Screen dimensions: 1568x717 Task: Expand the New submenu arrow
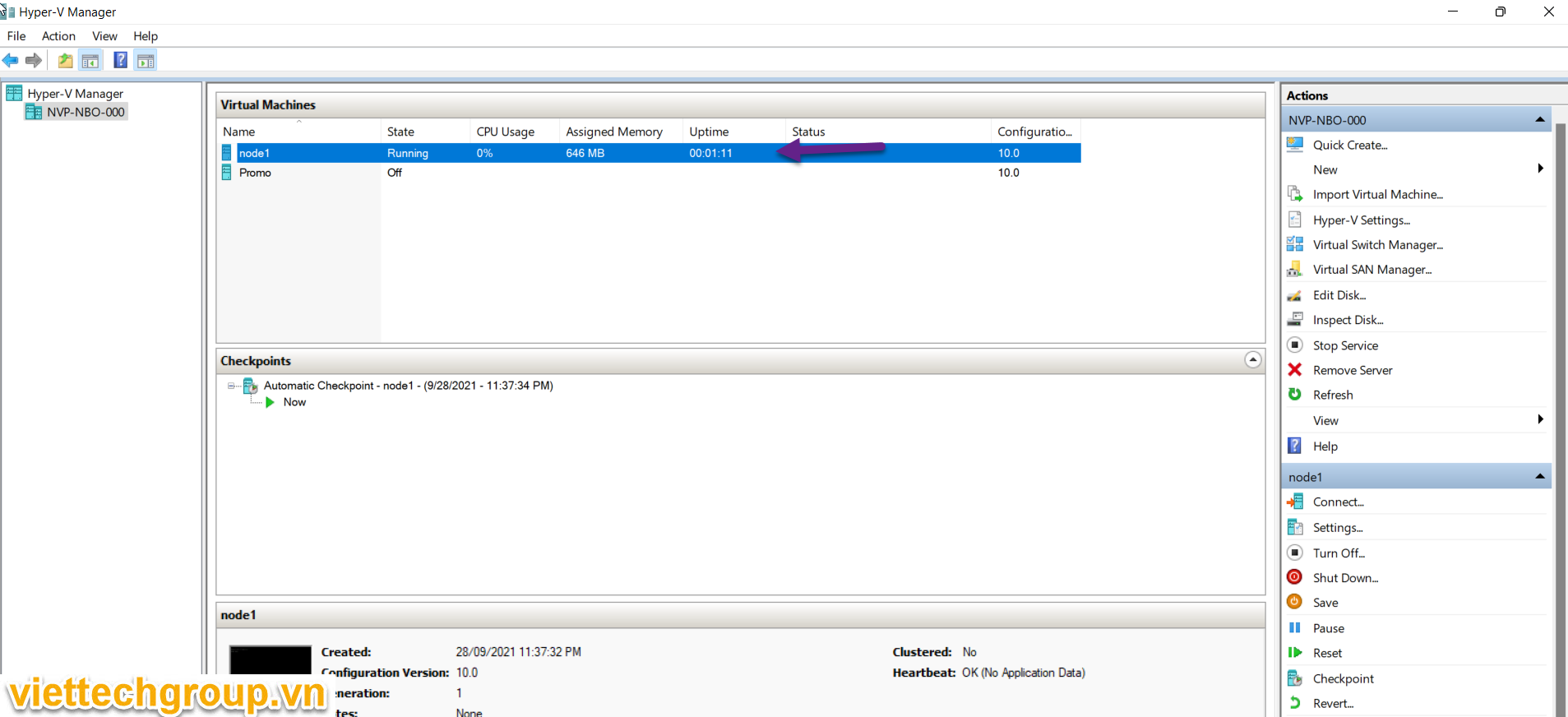[1540, 169]
